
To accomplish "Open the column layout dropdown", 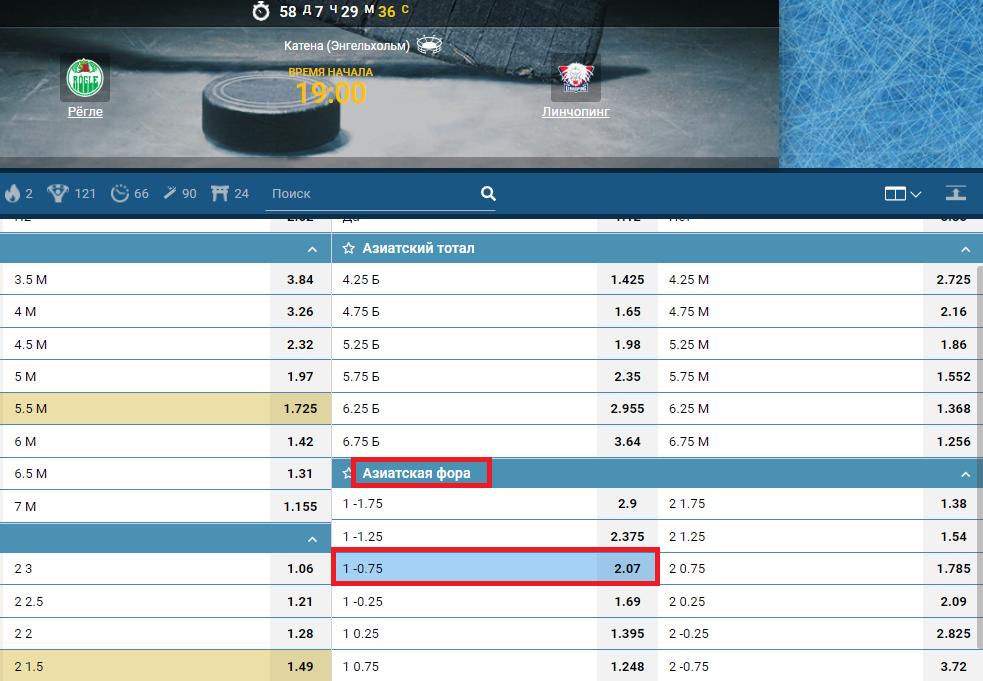I will pos(902,193).
